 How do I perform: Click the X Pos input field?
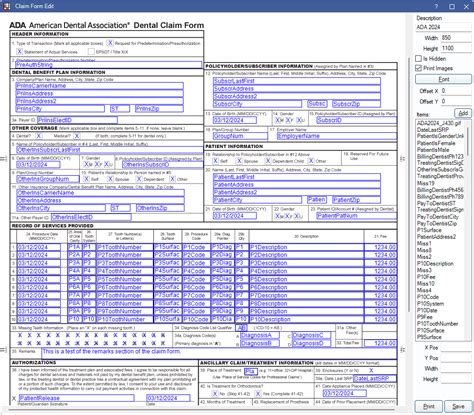[x=456, y=348]
